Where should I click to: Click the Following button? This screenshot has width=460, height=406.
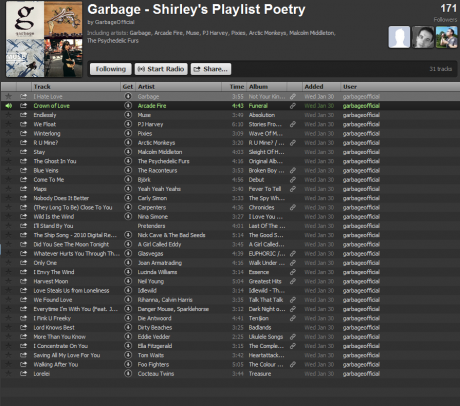(x=111, y=69)
